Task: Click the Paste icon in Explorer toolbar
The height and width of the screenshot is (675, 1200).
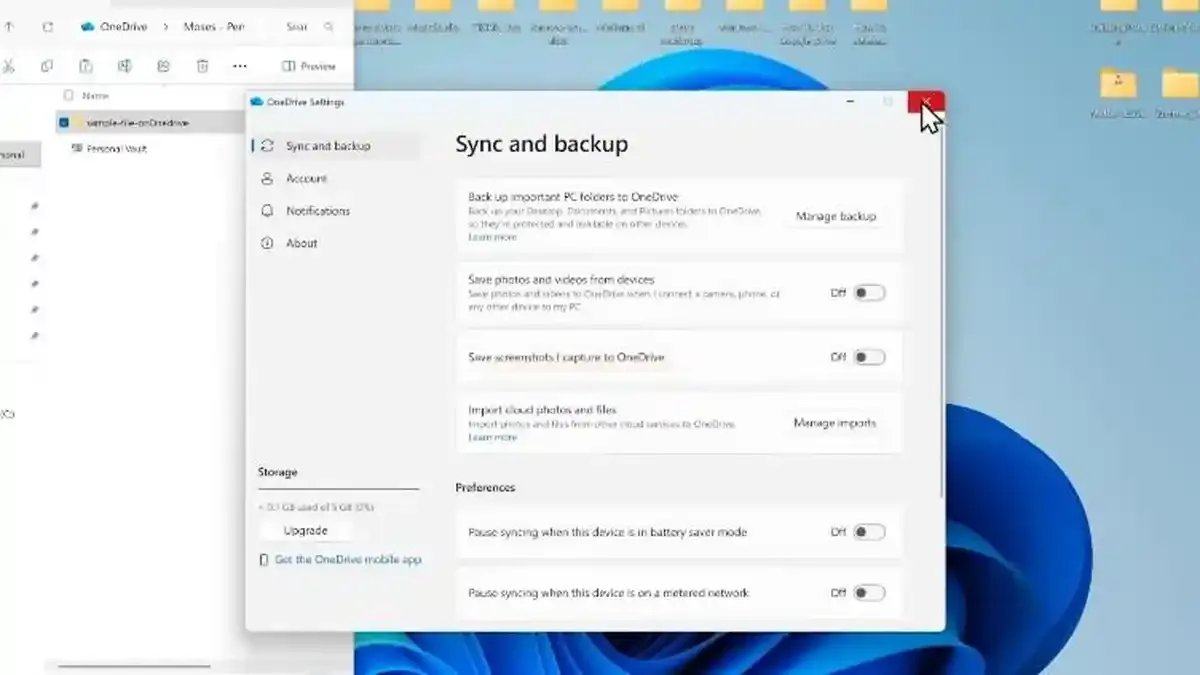Action: [86, 66]
